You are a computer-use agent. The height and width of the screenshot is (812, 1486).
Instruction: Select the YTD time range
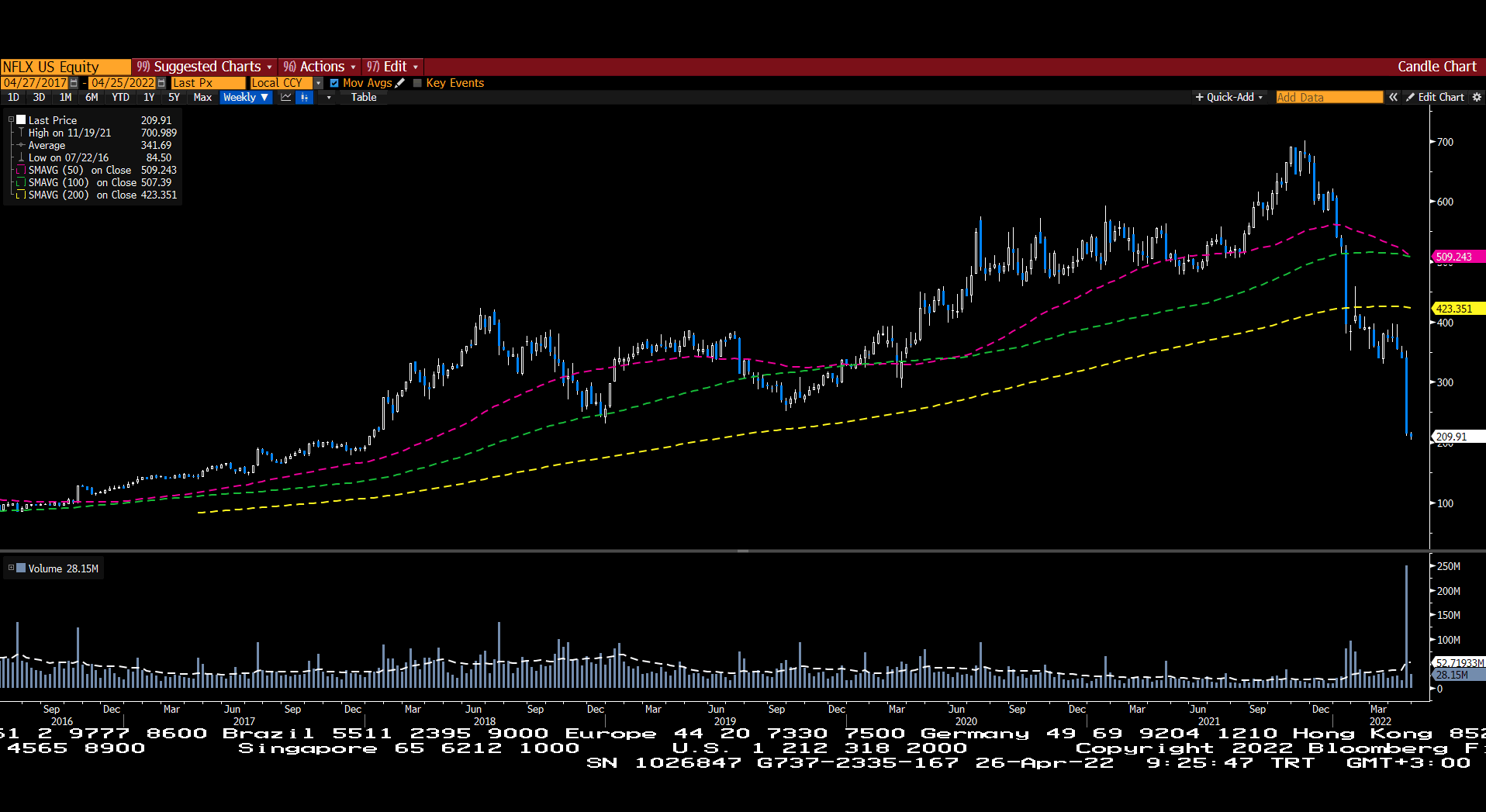(120, 97)
